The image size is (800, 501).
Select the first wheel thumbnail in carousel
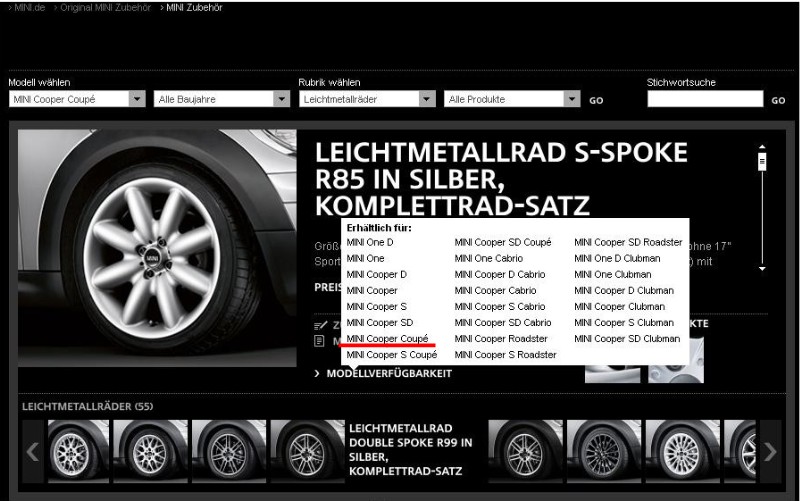click(78, 452)
